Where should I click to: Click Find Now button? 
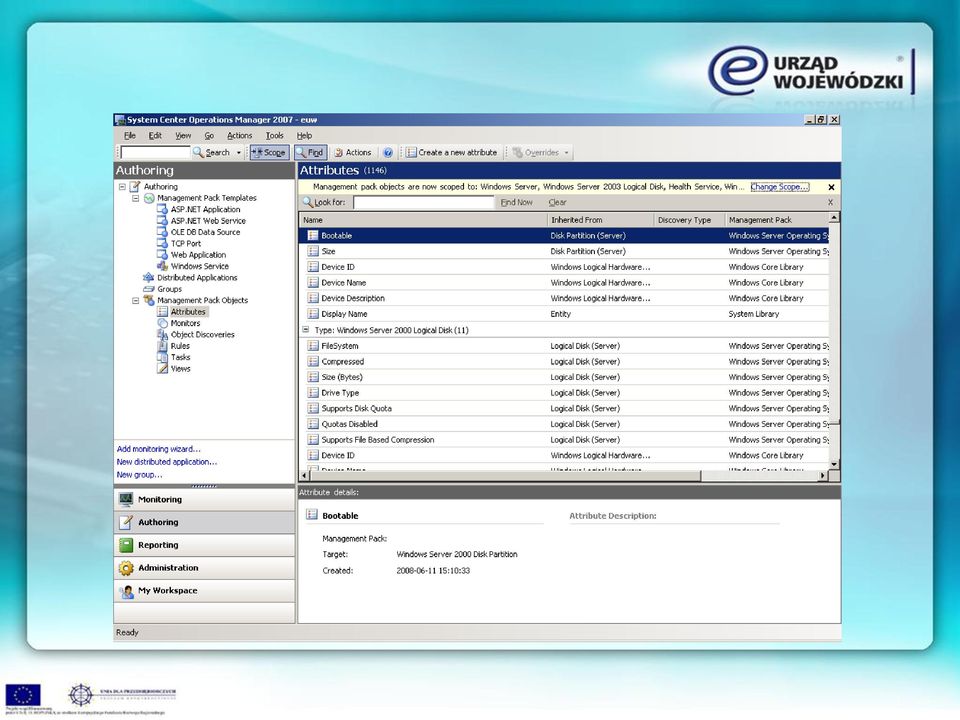[516, 203]
